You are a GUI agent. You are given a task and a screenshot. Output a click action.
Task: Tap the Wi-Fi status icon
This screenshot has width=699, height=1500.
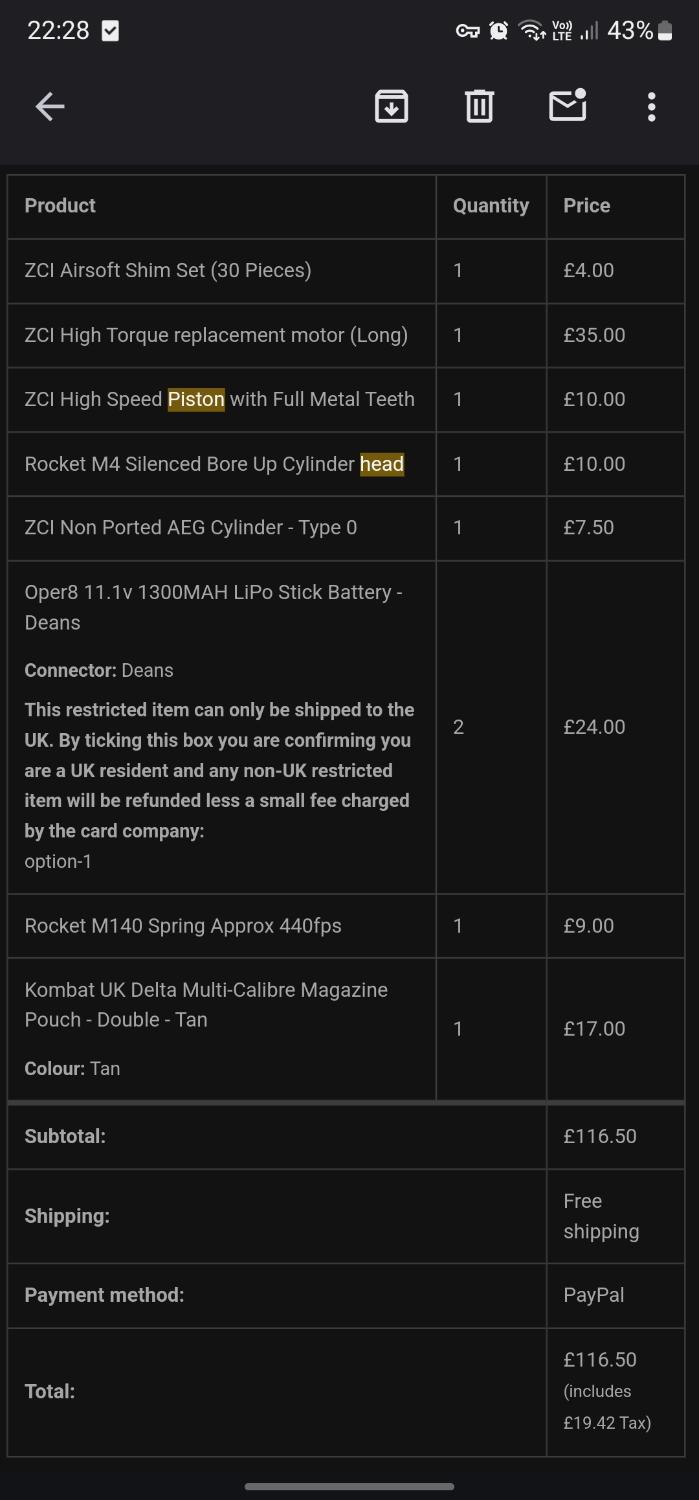pyautogui.click(x=530, y=31)
